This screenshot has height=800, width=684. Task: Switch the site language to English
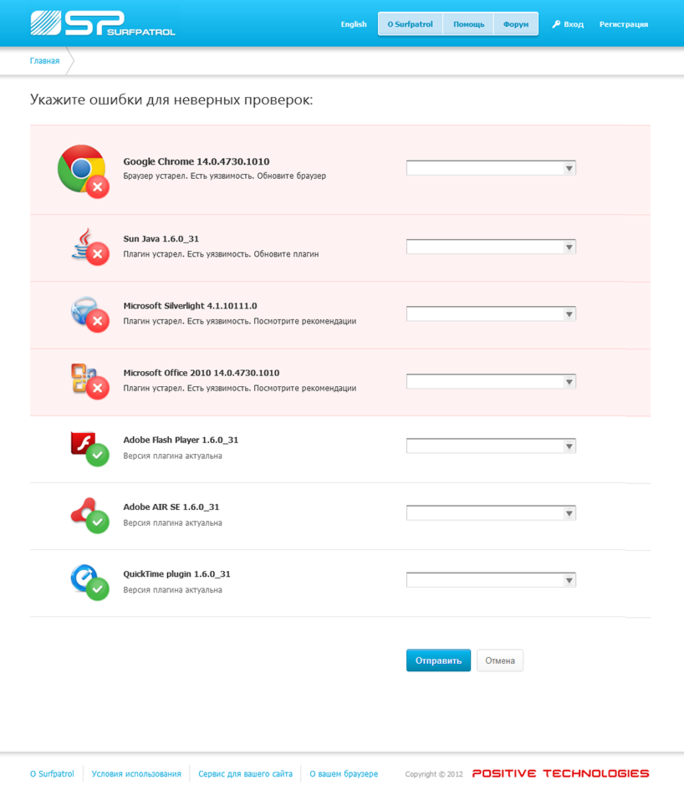pyautogui.click(x=353, y=23)
